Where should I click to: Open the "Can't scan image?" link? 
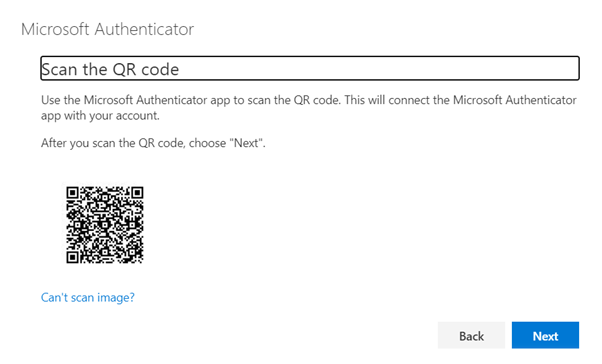(88, 297)
